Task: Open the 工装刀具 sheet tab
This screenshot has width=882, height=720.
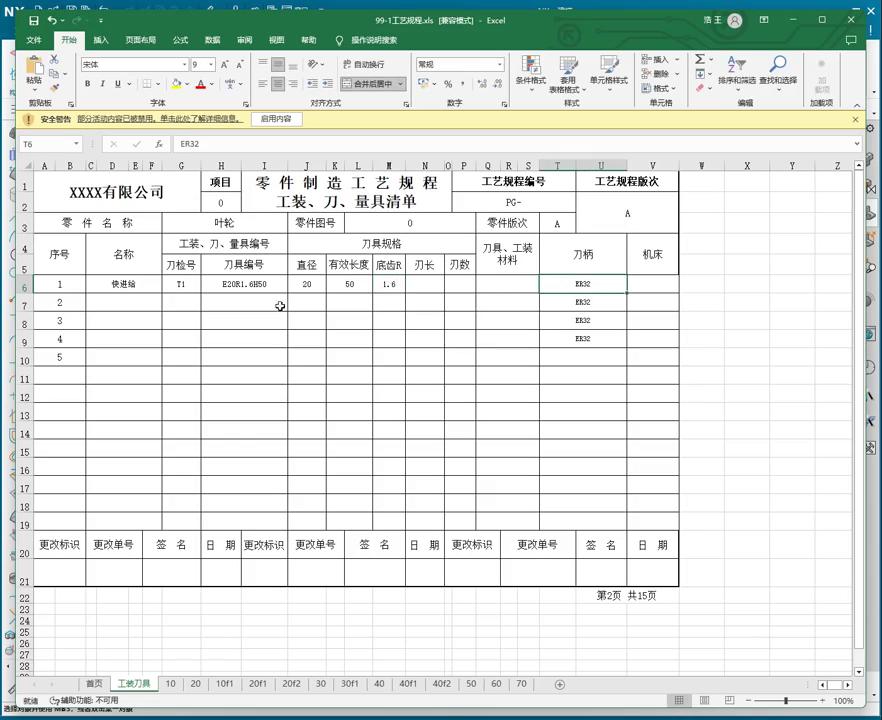Action: point(135,683)
